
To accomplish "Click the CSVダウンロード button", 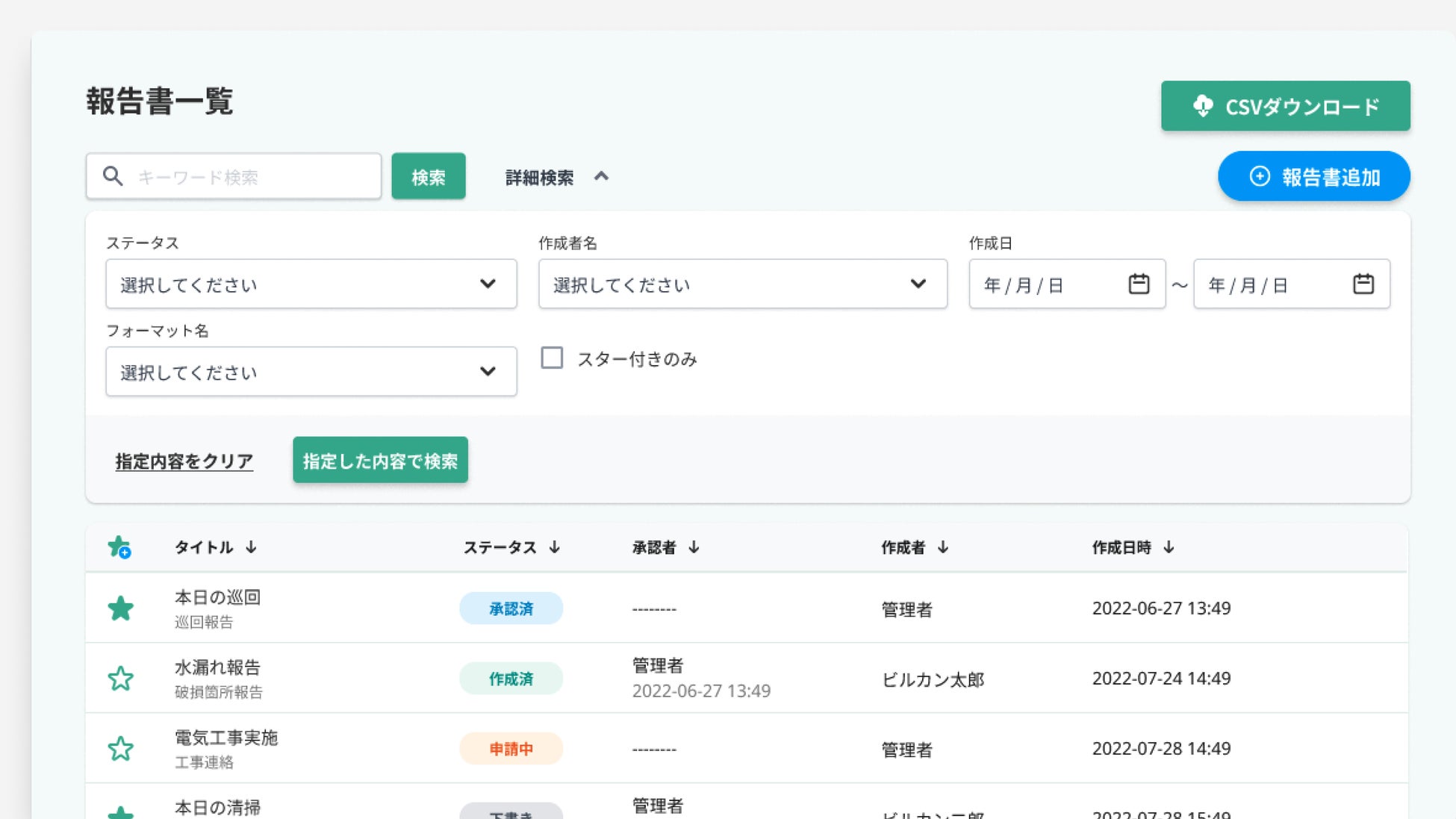I will [1285, 106].
